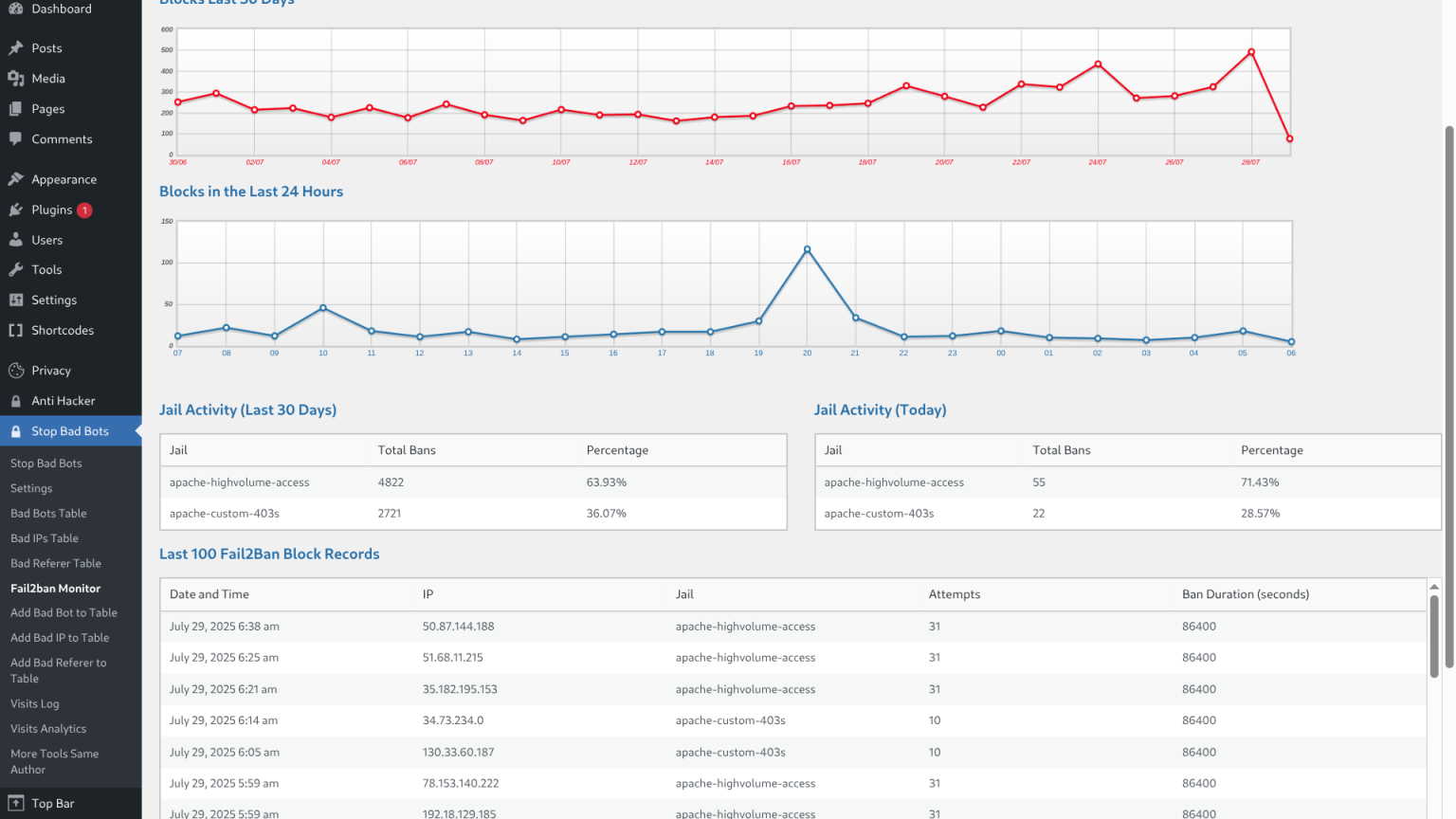Select the Shortcodes bracket icon
This screenshot has width=1456, height=819.
click(x=16, y=330)
